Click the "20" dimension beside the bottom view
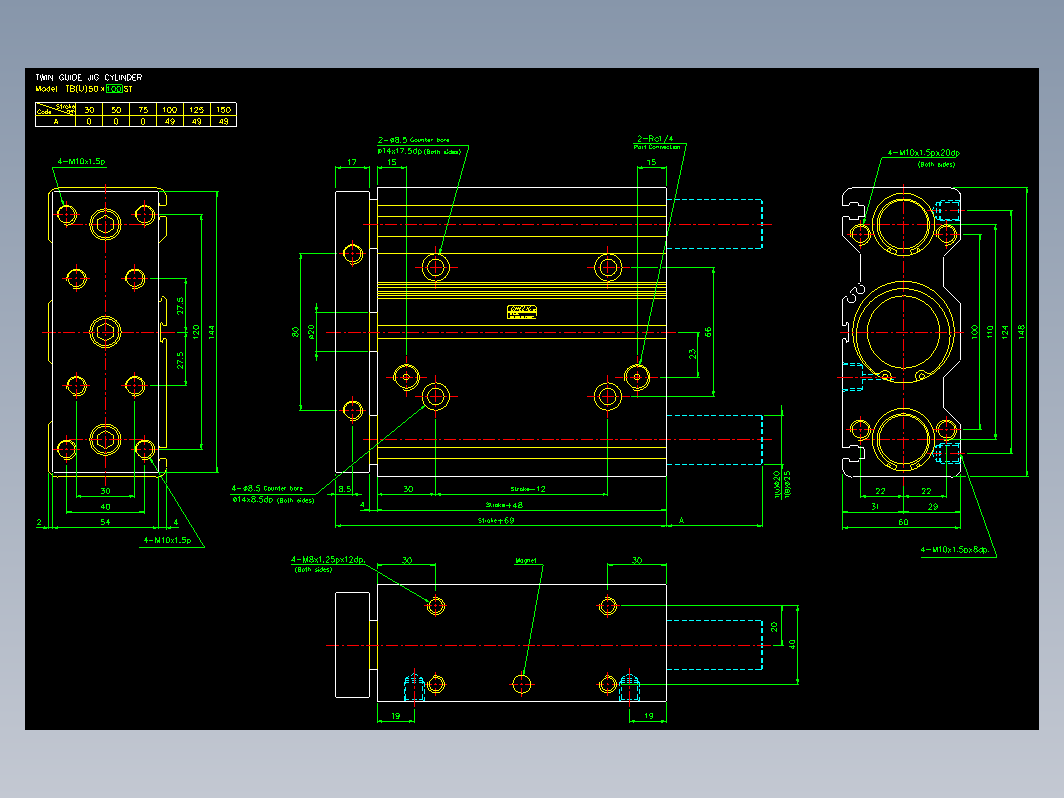This screenshot has height=798, width=1064. (774, 627)
